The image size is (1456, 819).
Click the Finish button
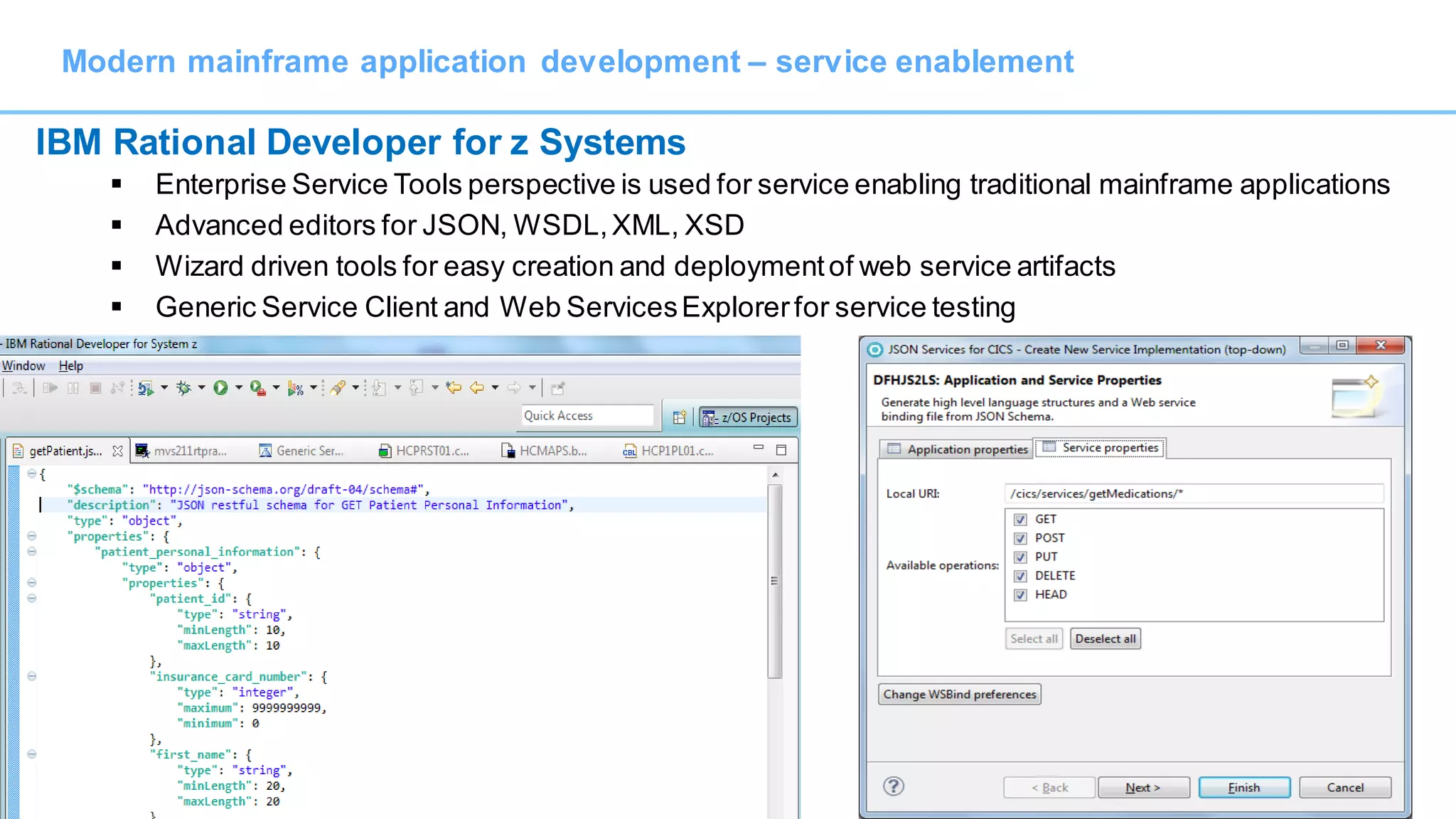pos(1244,788)
